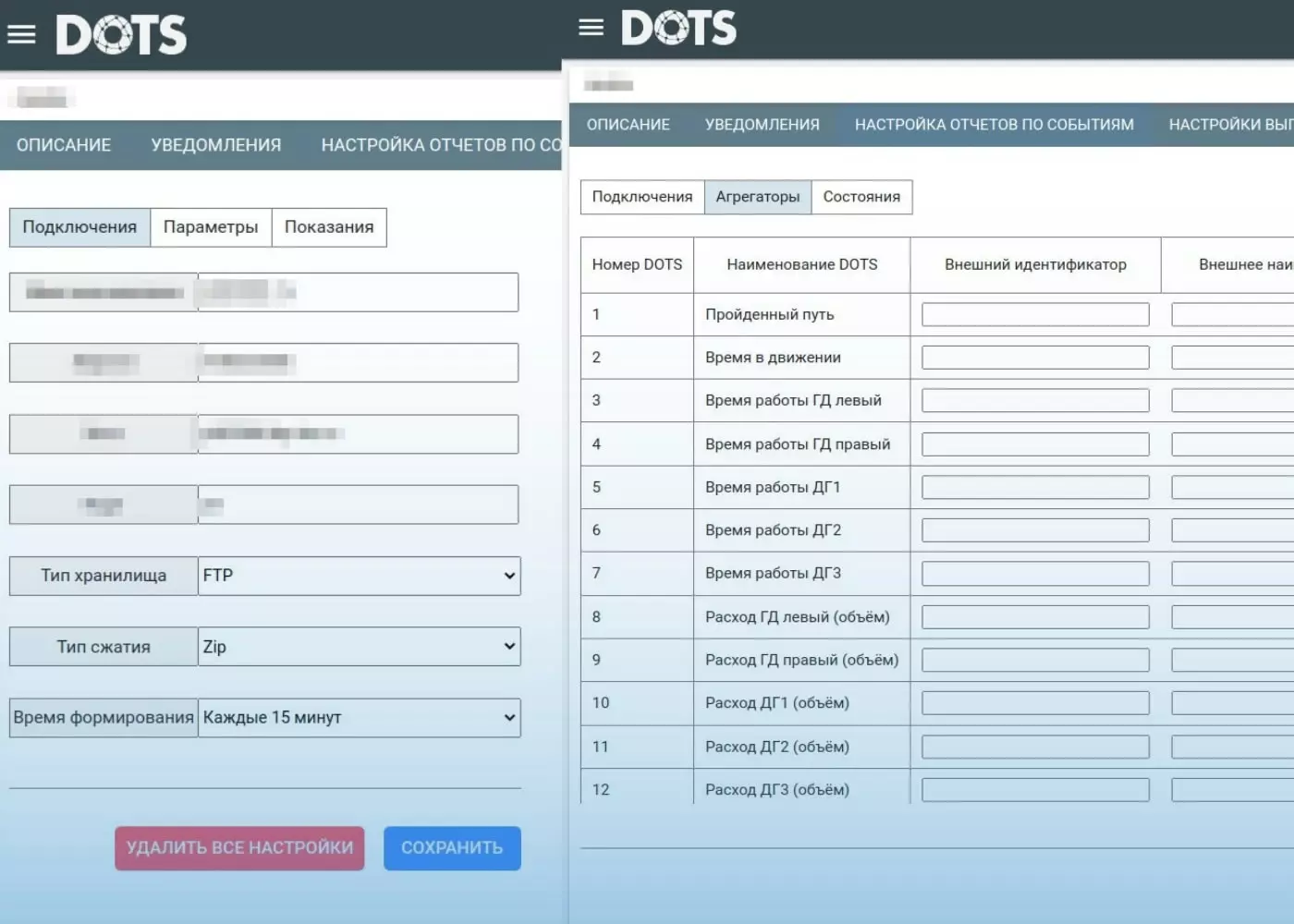This screenshot has height=924, width=1294.
Task: Click the DOTS logo in right header
Action: click(x=678, y=28)
